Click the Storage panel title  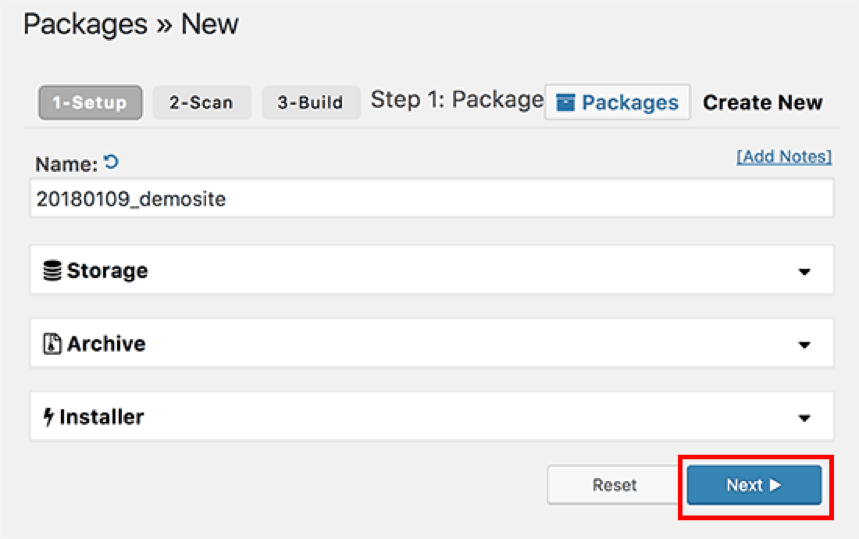[x=107, y=271]
